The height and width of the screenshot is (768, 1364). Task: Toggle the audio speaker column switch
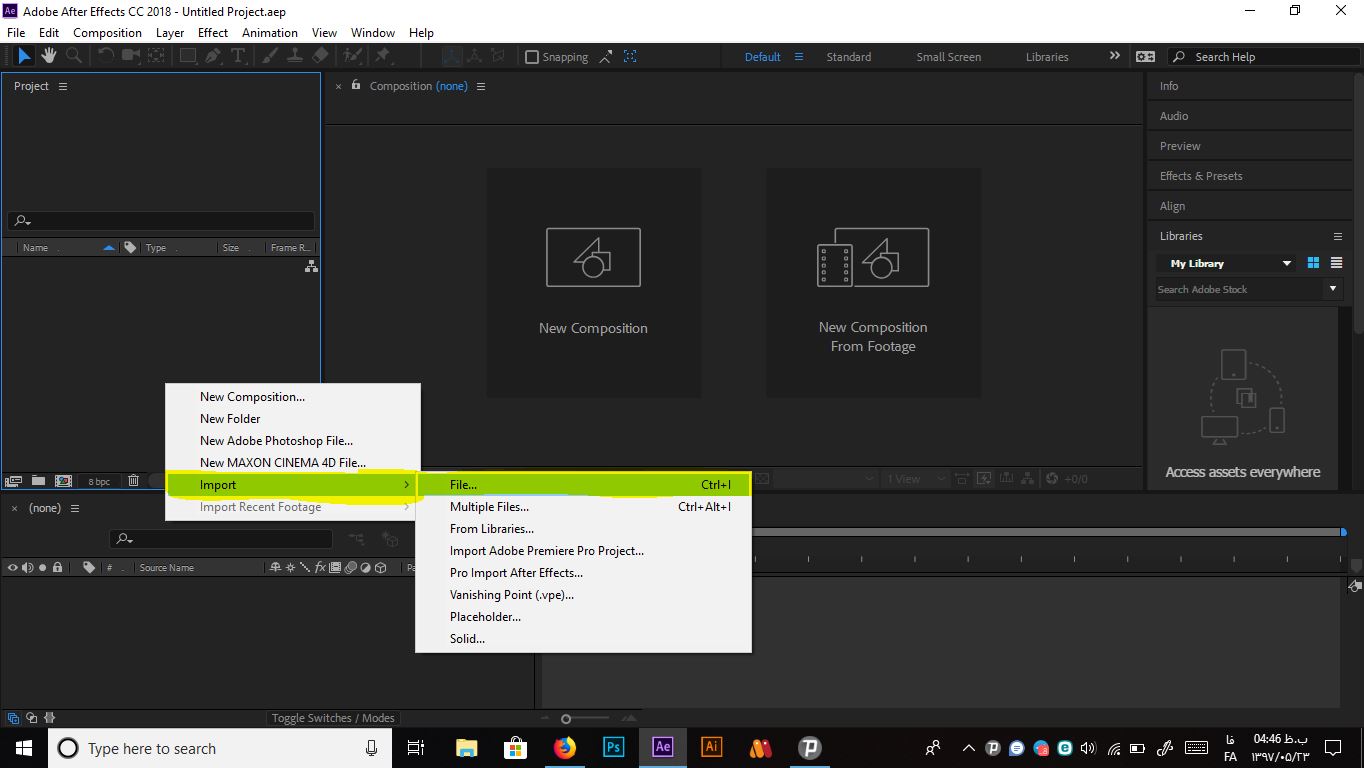[27, 568]
